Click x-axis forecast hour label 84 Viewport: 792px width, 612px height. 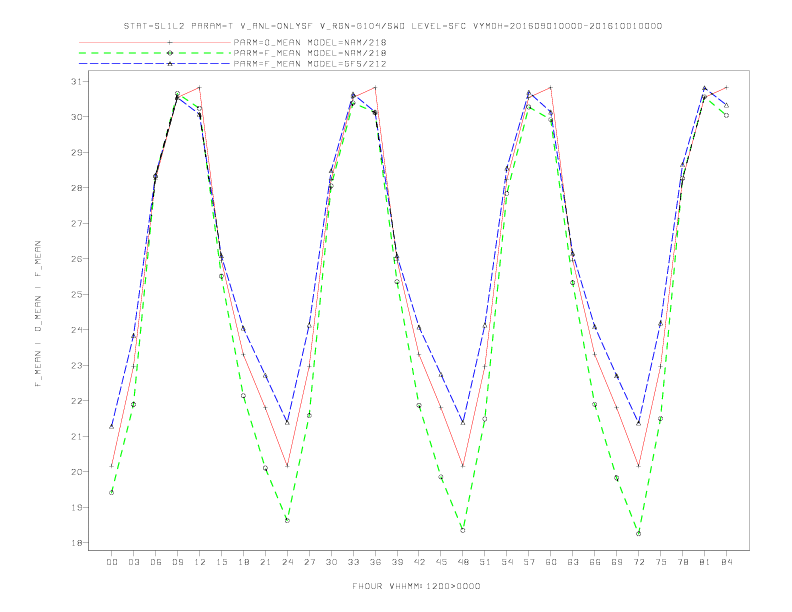tap(726, 562)
